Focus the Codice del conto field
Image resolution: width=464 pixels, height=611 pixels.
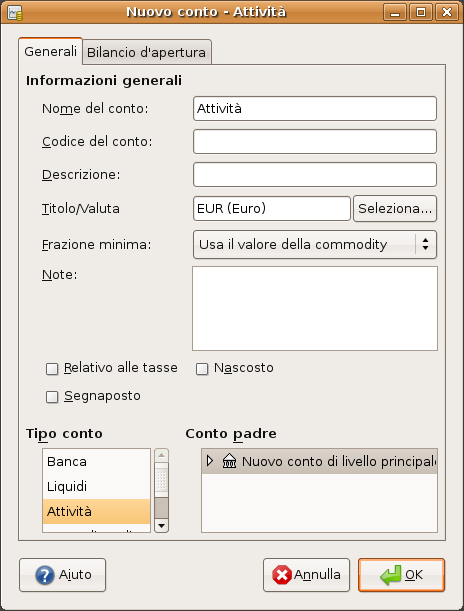click(x=315, y=141)
